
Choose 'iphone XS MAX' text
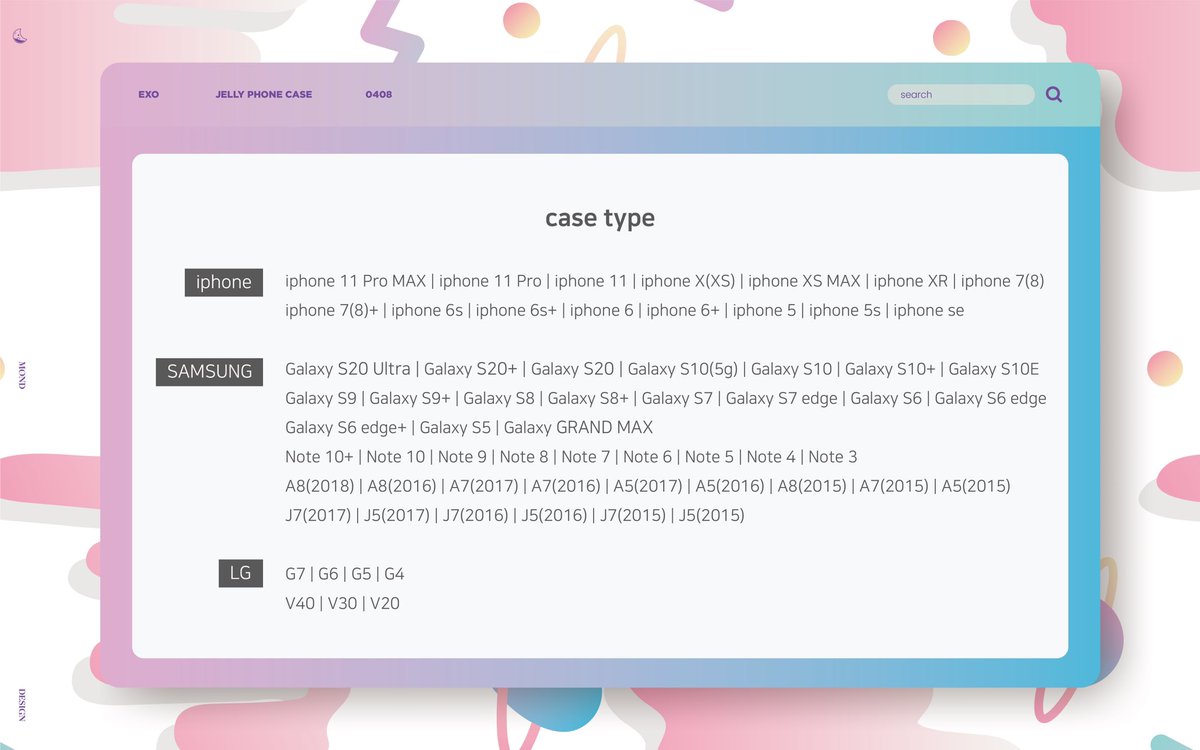click(x=806, y=281)
